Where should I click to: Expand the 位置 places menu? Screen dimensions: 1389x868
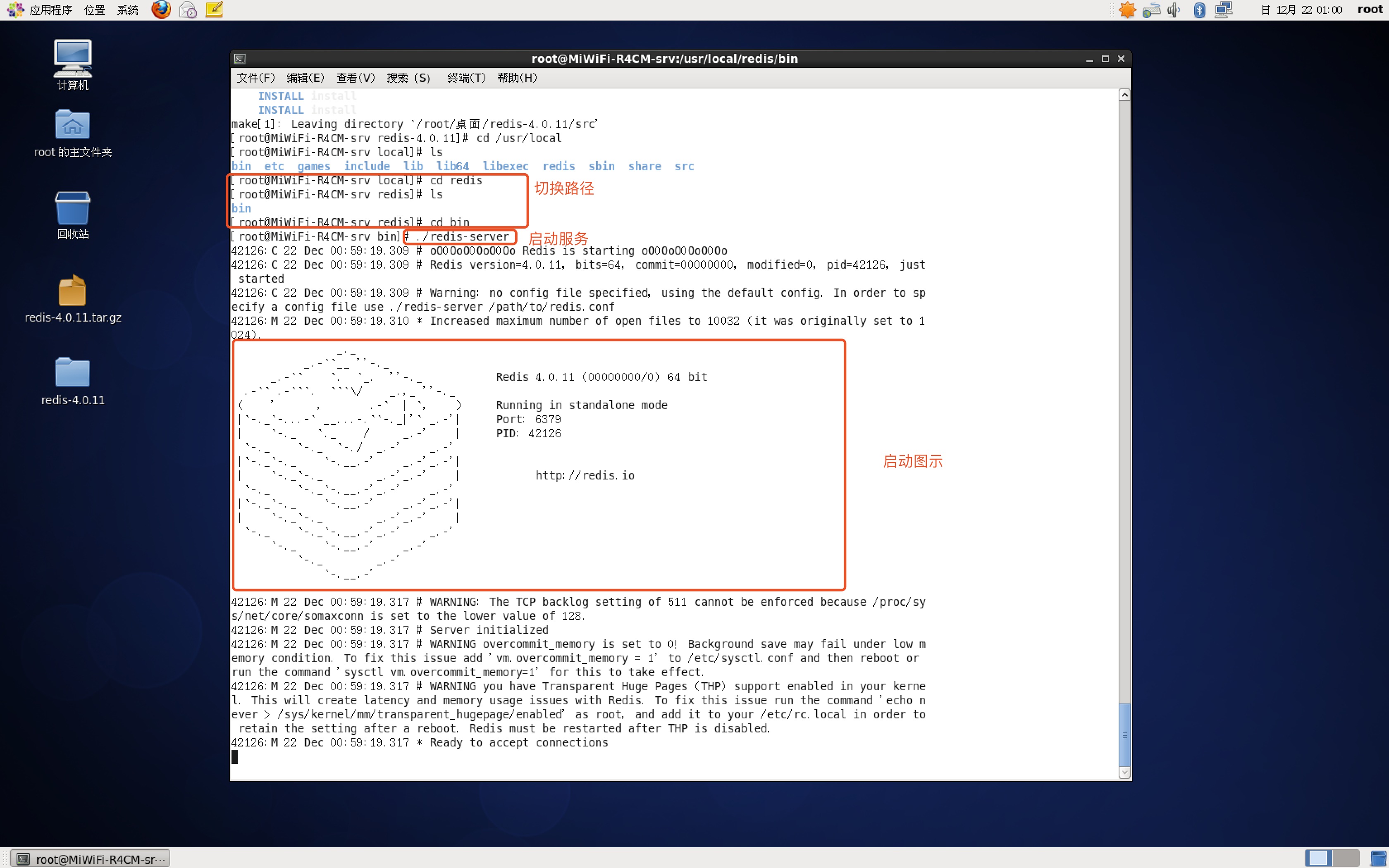coord(94,10)
